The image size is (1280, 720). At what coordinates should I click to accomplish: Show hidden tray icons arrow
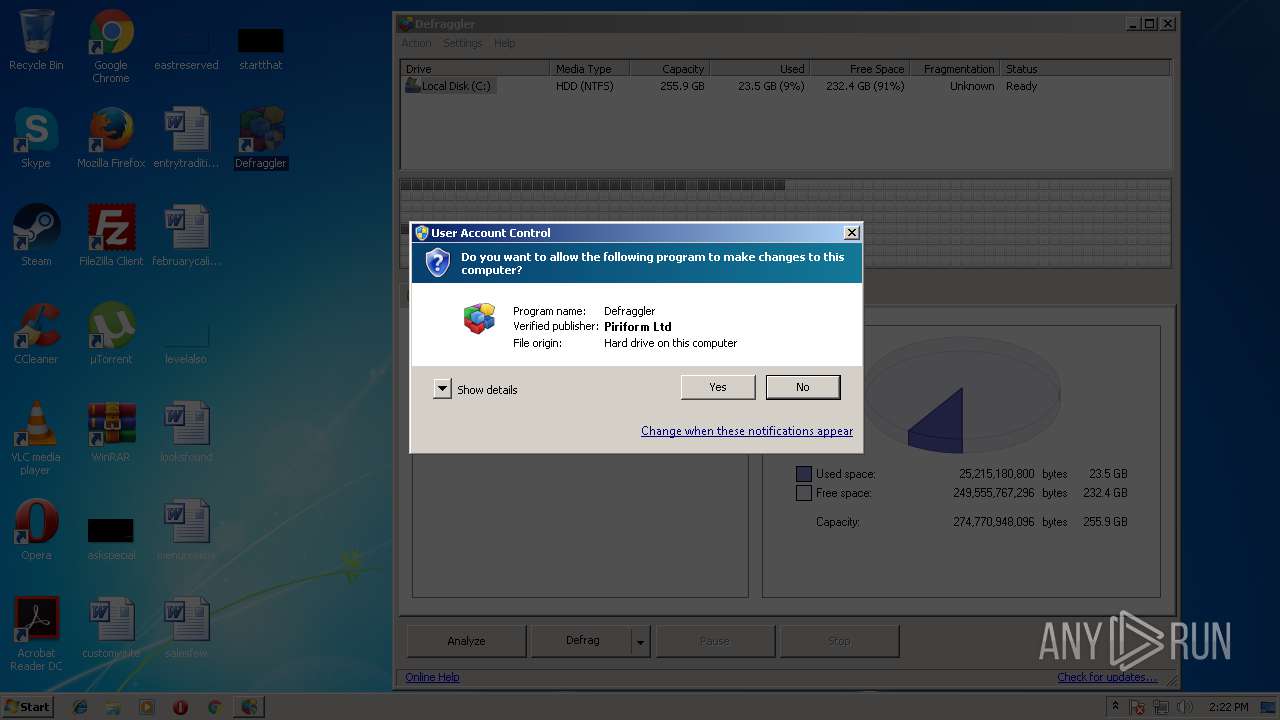[1115, 706]
